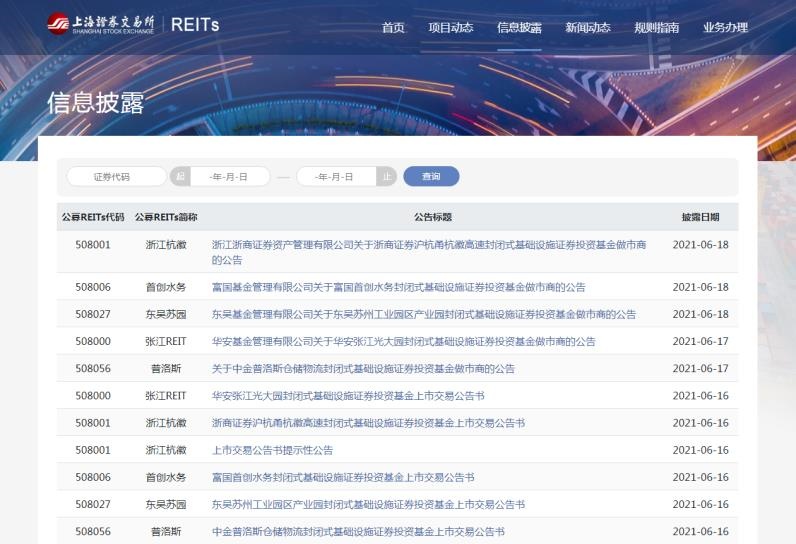Click the 证券代码 search input field
The width and height of the screenshot is (796, 544).
pyautogui.click(x=116, y=176)
